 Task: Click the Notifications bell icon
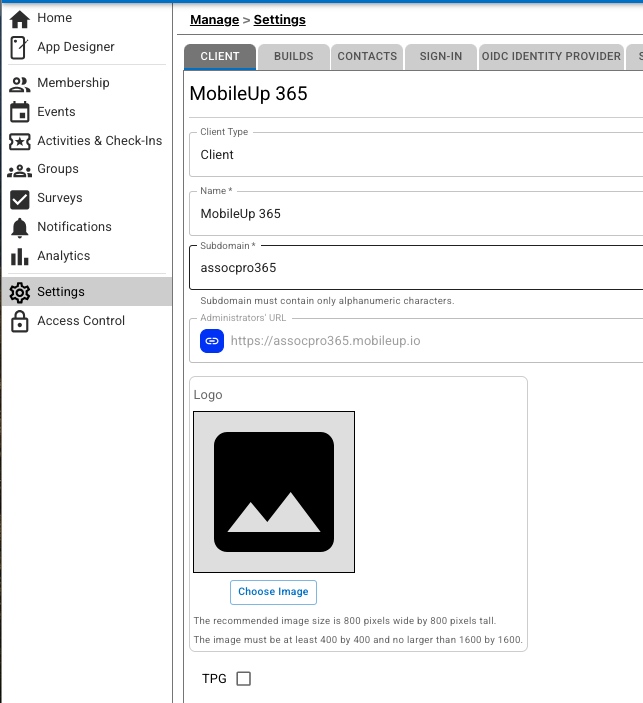(x=19, y=227)
